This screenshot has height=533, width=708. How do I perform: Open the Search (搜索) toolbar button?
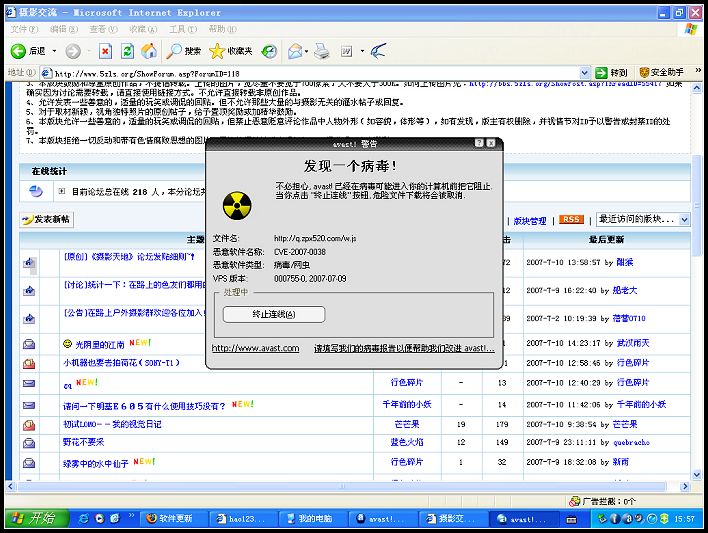coord(183,51)
